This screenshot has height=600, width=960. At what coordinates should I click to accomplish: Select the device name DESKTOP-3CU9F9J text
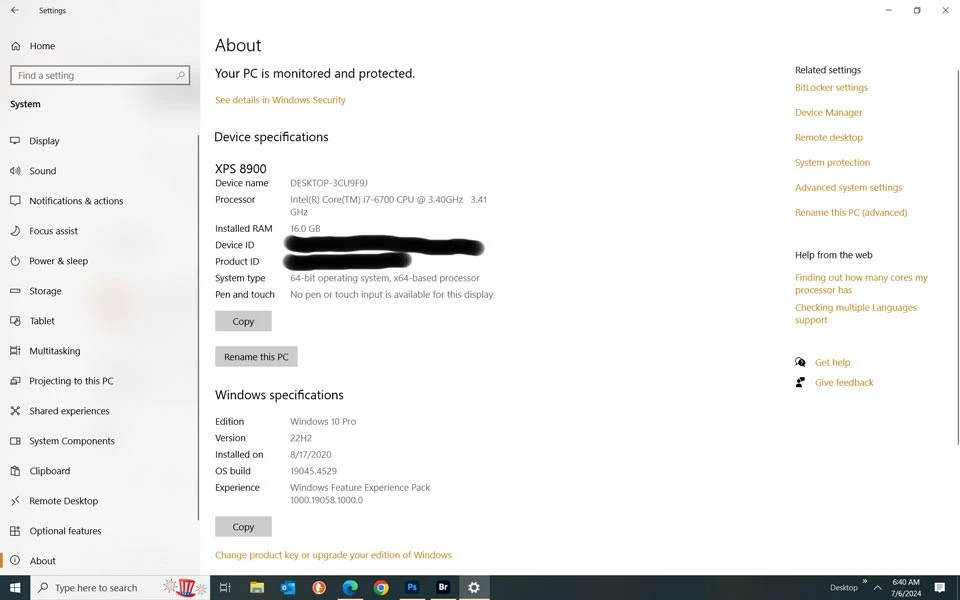click(x=329, y=183)
